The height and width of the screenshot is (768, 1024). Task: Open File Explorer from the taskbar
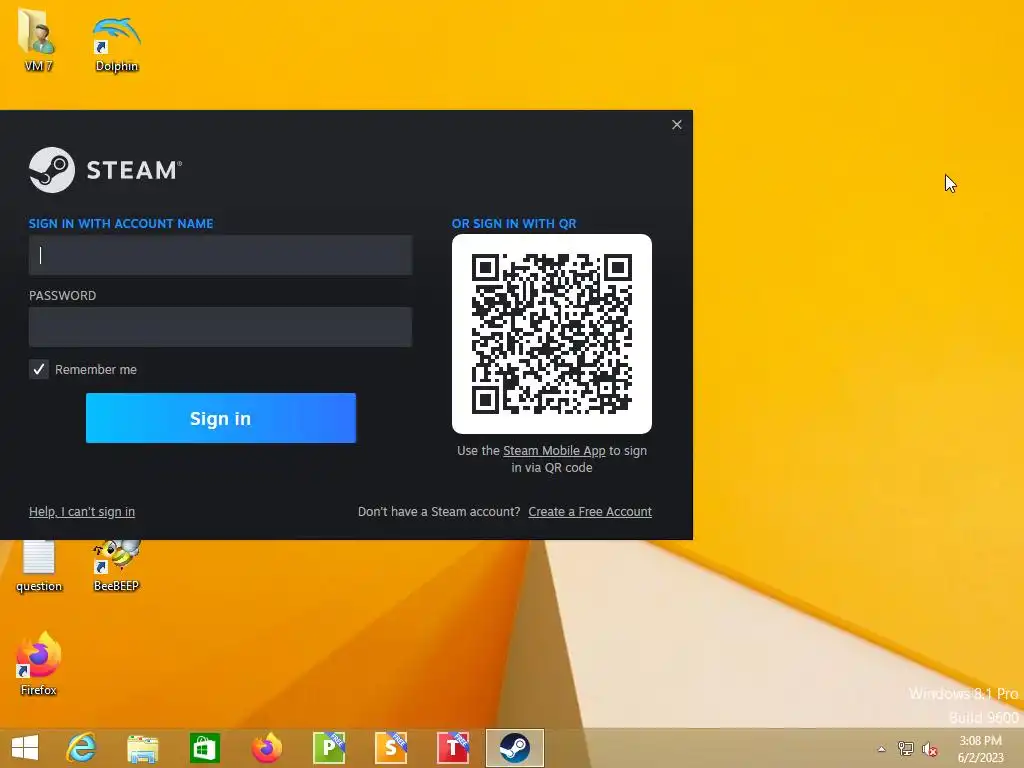coord(142,748)
